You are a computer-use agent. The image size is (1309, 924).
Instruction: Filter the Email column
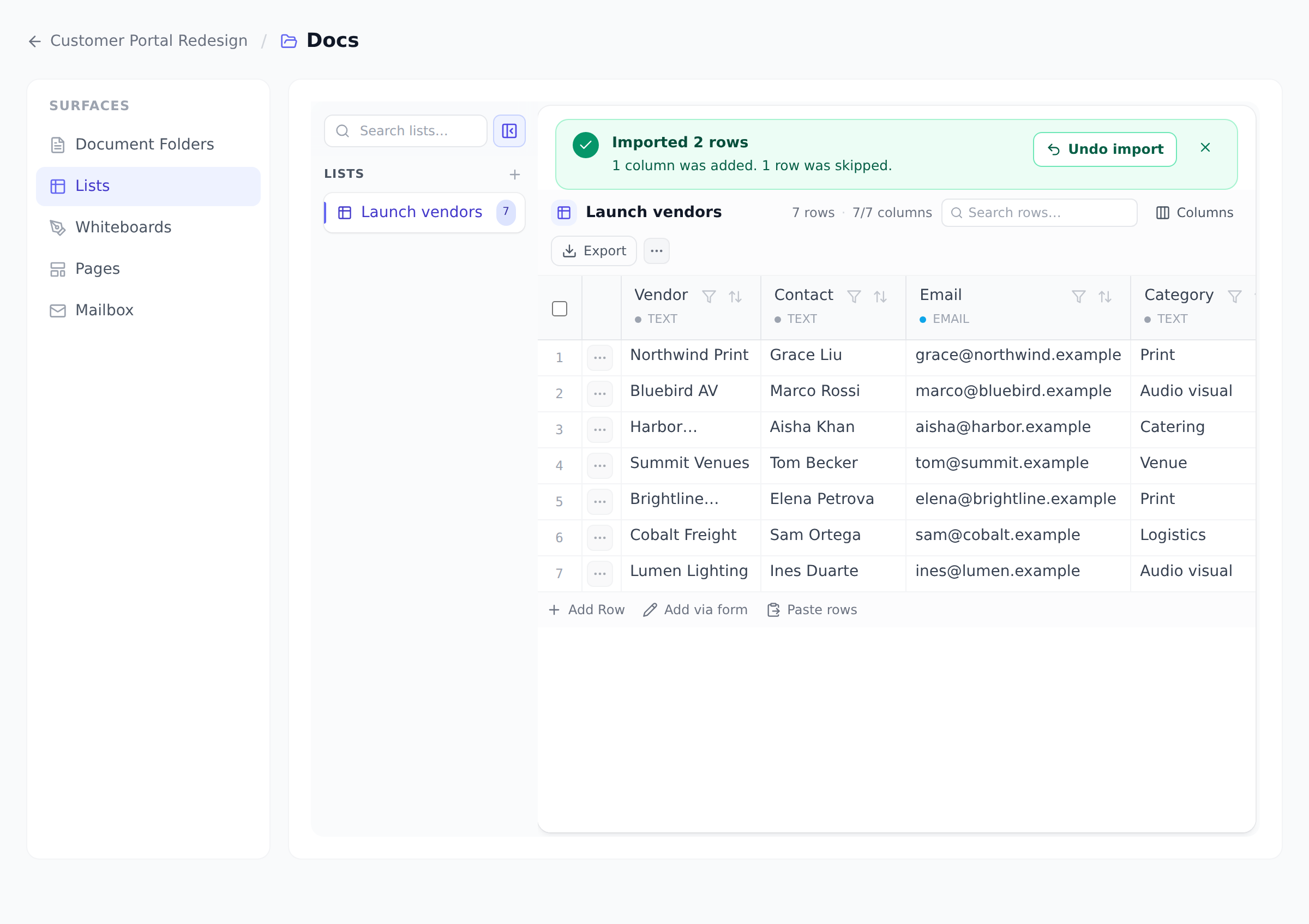pos(1079,296)
